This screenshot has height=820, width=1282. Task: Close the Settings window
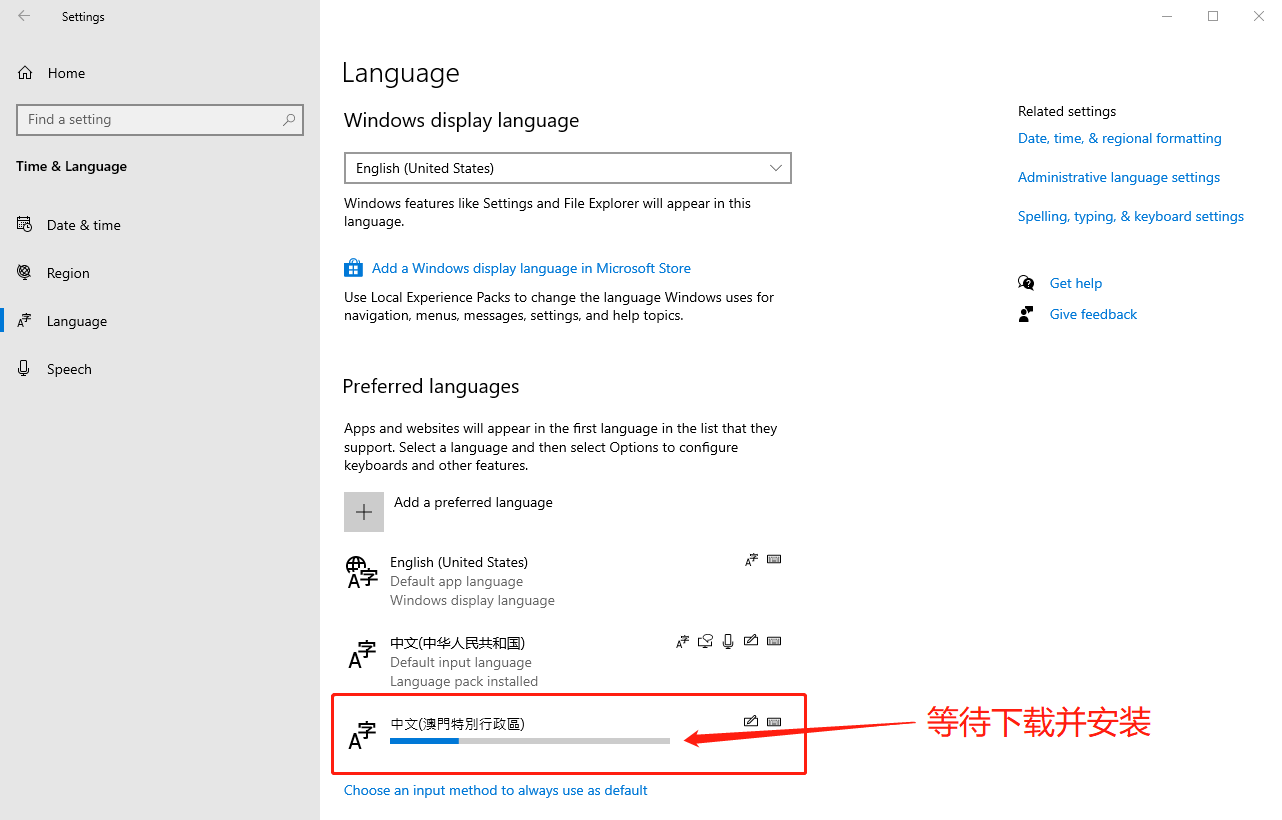point(1259,16)
